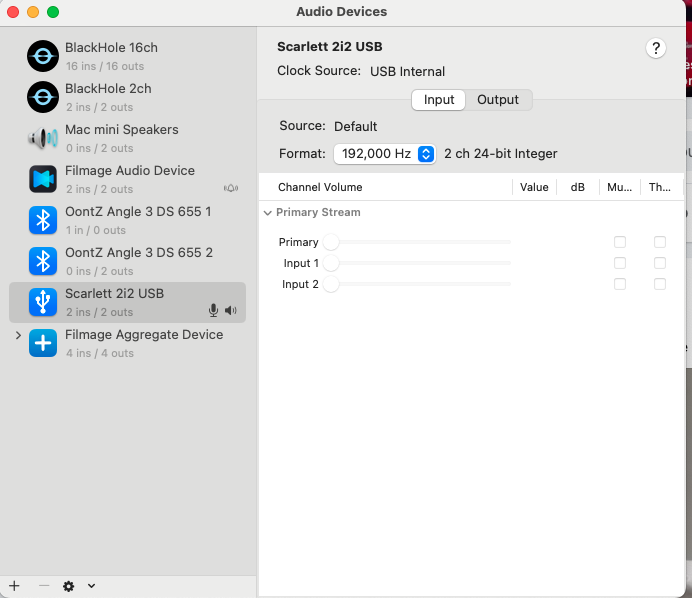Click the green zoom window button
This screenshot has width=692, height=598.
tap(53, 12)
